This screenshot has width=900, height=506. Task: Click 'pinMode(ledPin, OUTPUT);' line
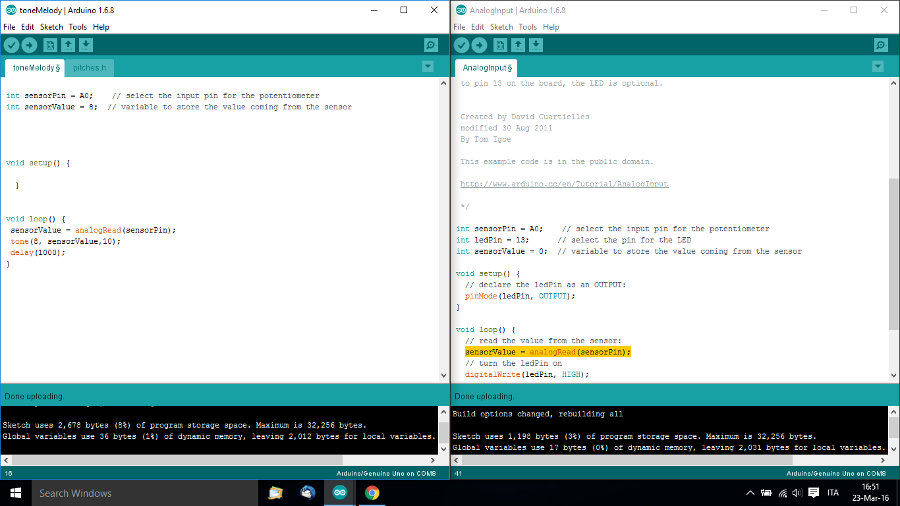click(x=520, y=296)
